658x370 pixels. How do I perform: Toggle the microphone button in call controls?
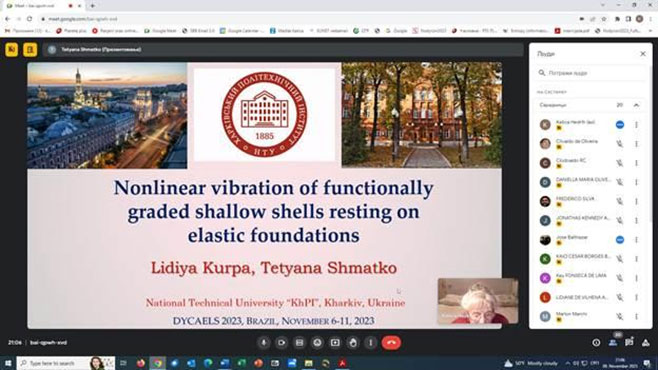[x=264, y=343]
